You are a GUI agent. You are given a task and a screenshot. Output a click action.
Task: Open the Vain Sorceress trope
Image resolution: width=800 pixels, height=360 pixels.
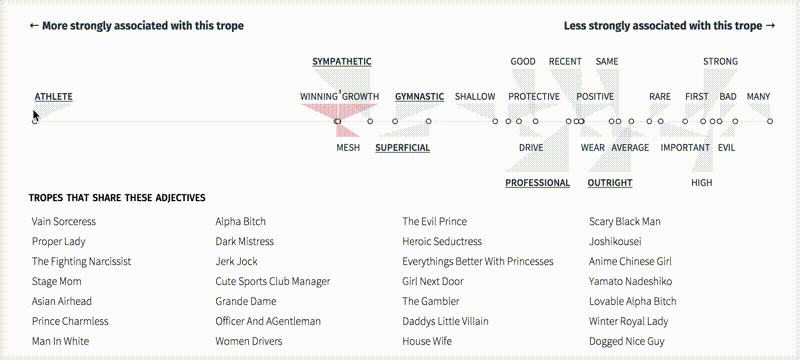pyautogui.click(x=64, y=221)
